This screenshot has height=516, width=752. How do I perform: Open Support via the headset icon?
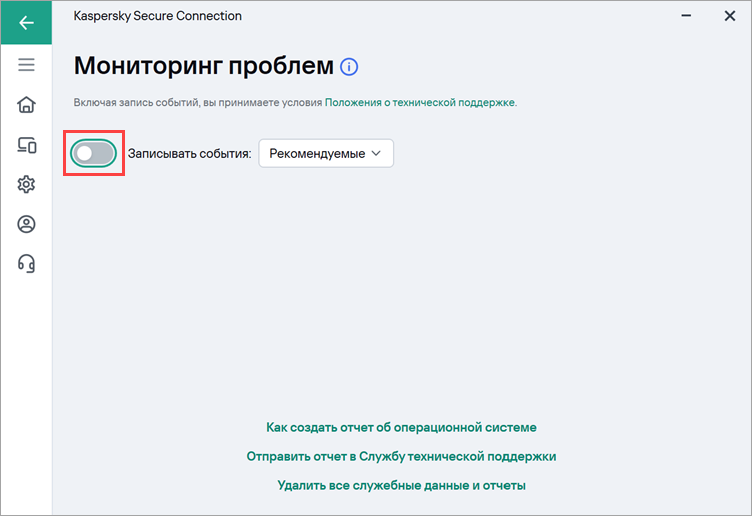(26, 264)
